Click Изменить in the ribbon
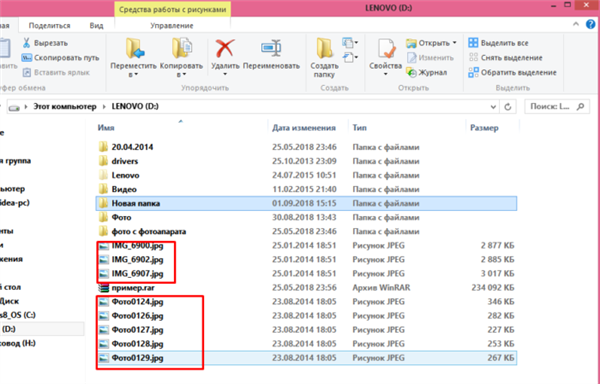 (x=430, y=58)
